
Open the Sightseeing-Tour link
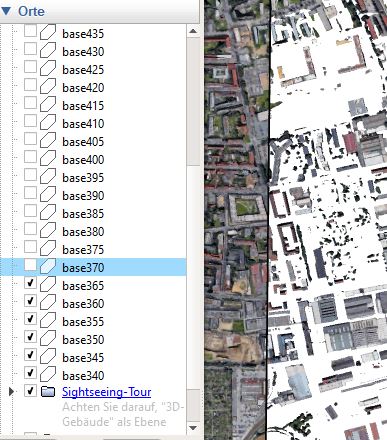[x=106, y=392]
